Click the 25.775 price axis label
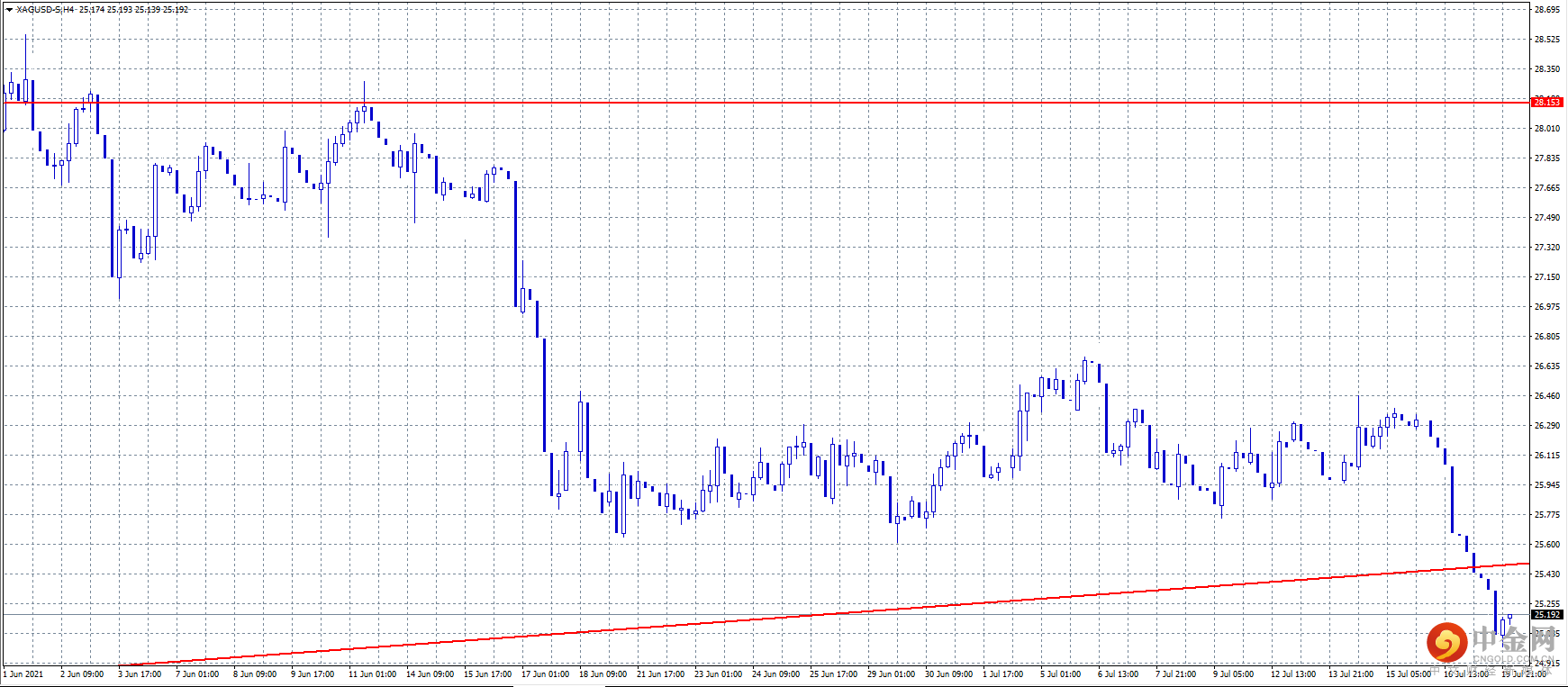The height and width of the screenshot is (687, 1568). [x=1547, y=515]
